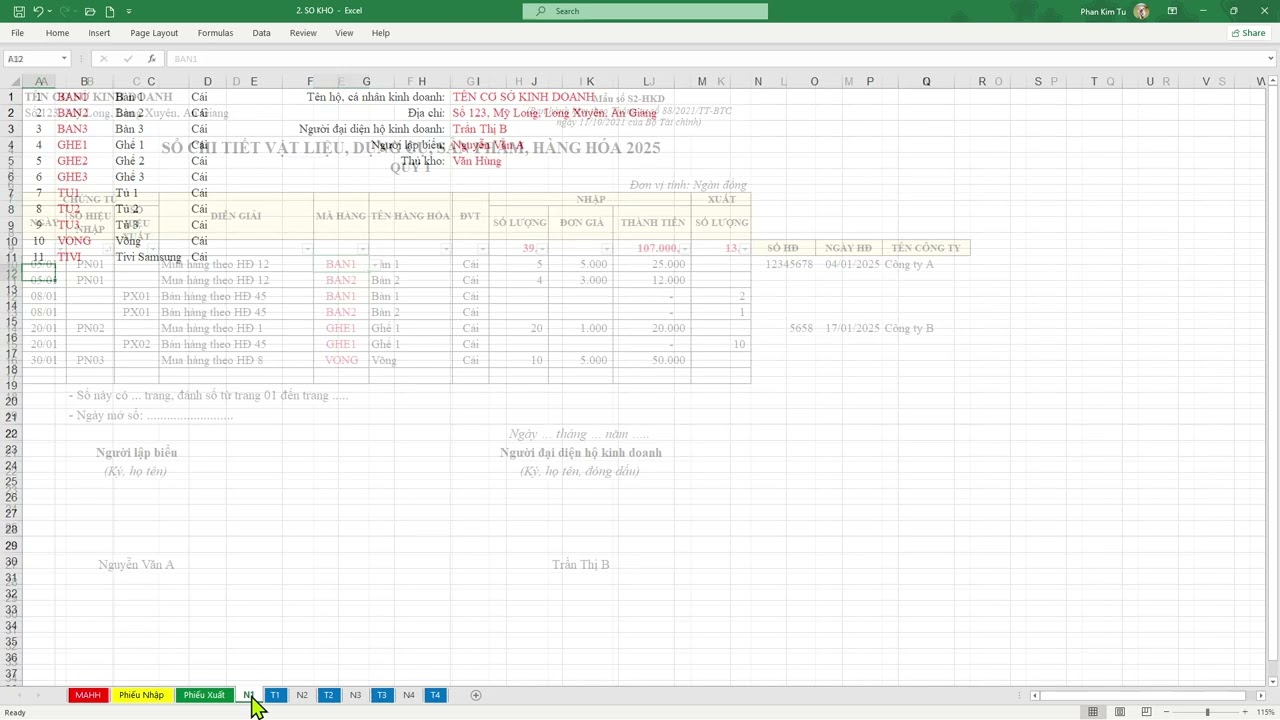
Task: Open the Review tab
Action: (303, 33)
